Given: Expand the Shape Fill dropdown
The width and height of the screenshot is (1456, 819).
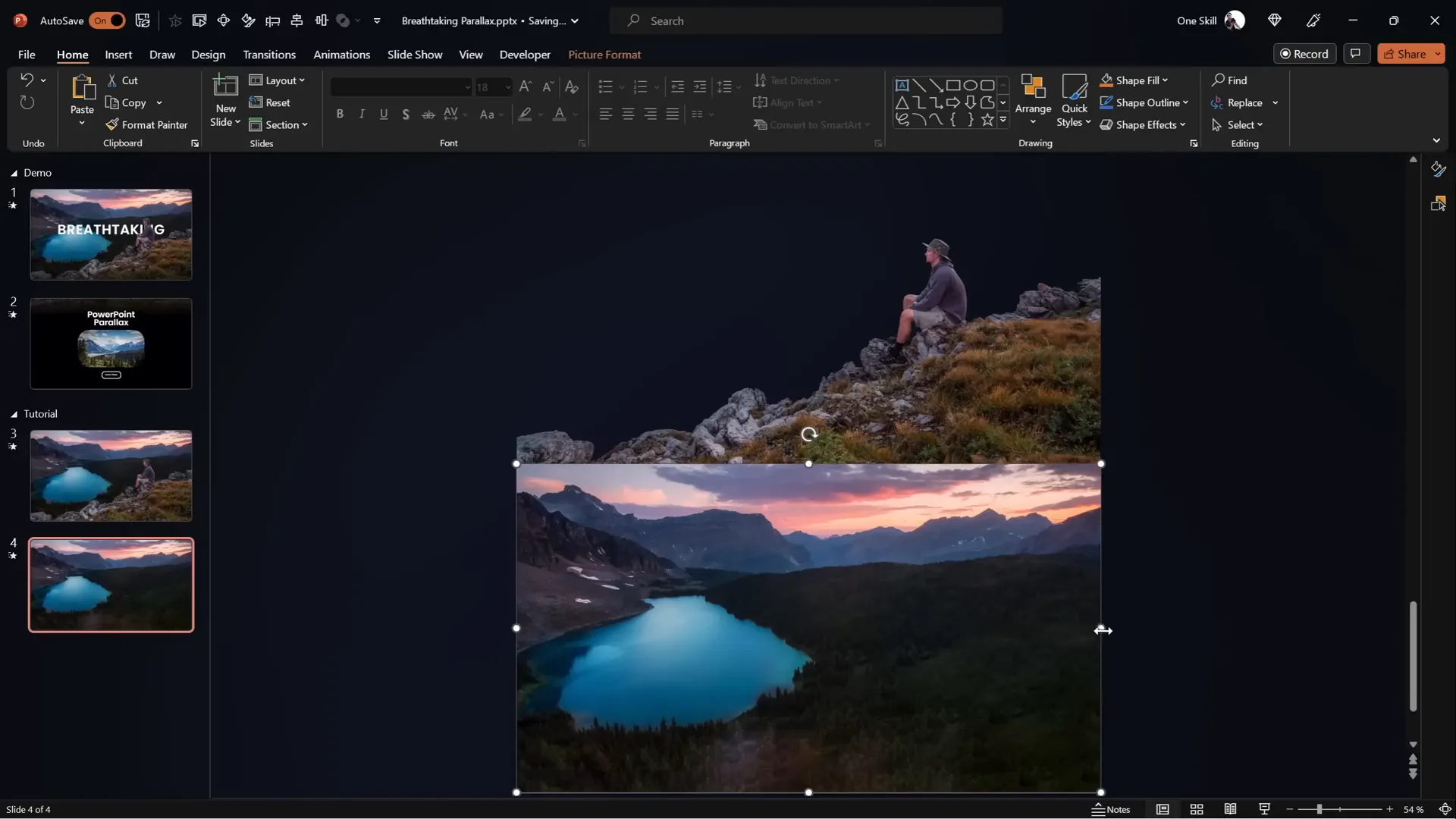Looking at the screenshot, I should point(1163,80).
